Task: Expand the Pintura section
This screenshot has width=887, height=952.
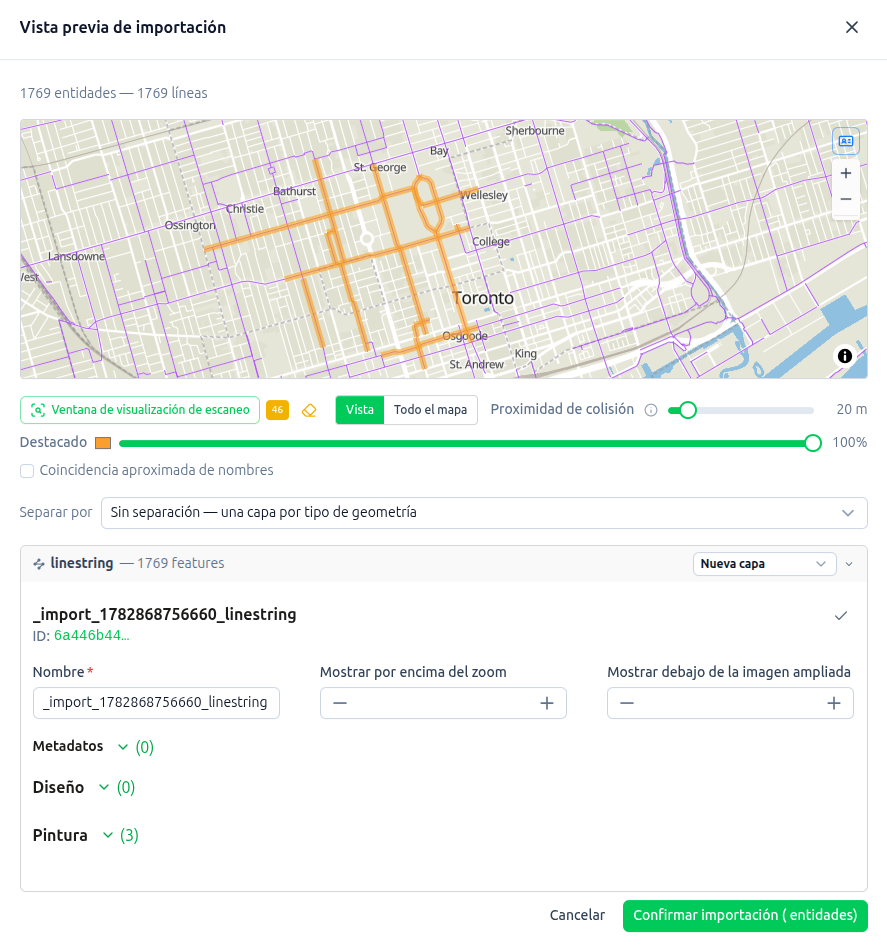Action: pos(86,835)
